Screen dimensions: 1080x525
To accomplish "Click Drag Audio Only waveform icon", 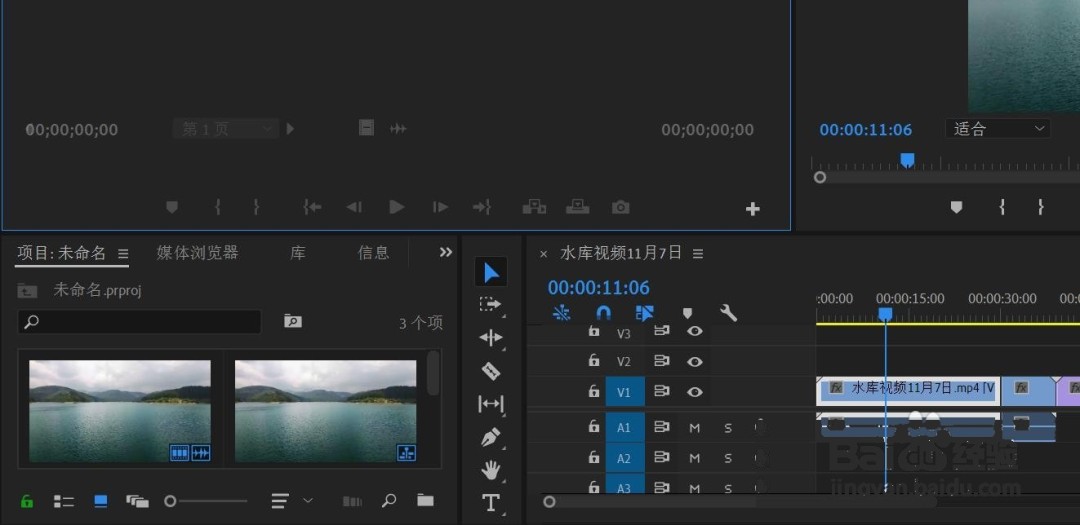I will pos(398,128).
